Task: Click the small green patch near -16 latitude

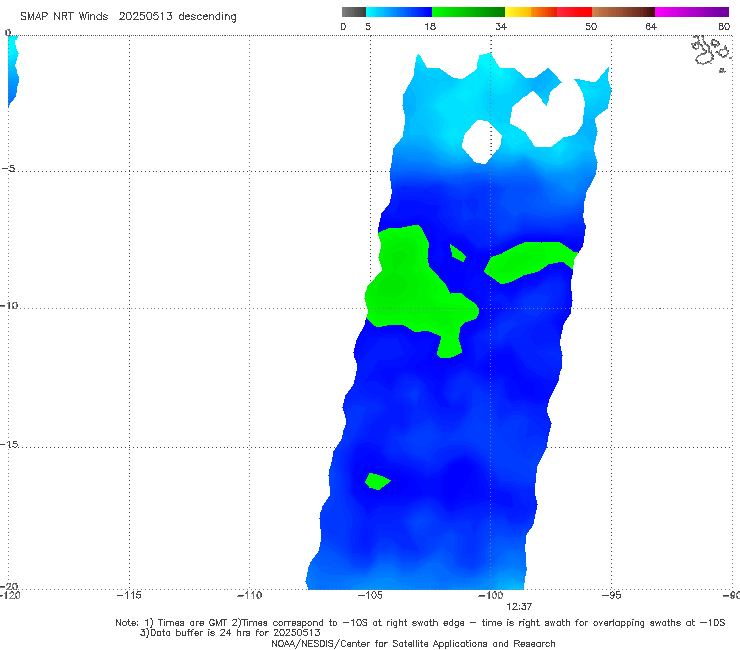Action: (x=378, y=481)
